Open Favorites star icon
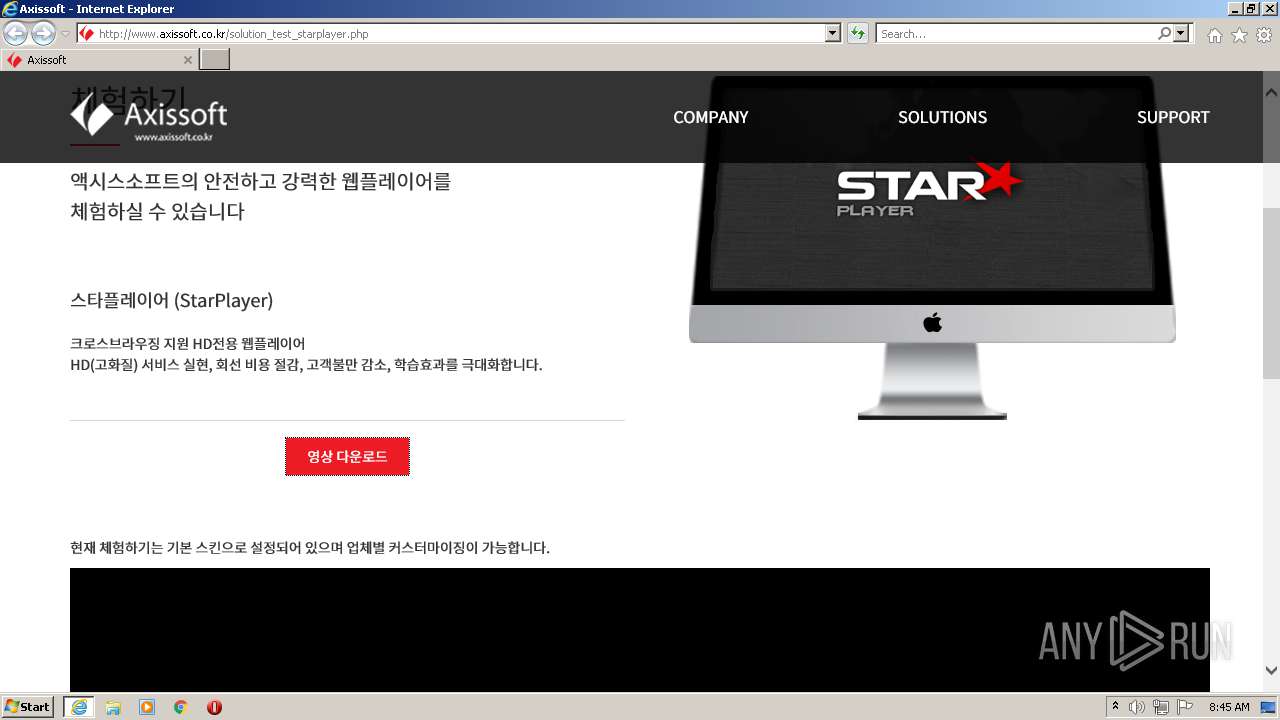1280x720 pixels. pyautogui.click(x=1239, y=35)
